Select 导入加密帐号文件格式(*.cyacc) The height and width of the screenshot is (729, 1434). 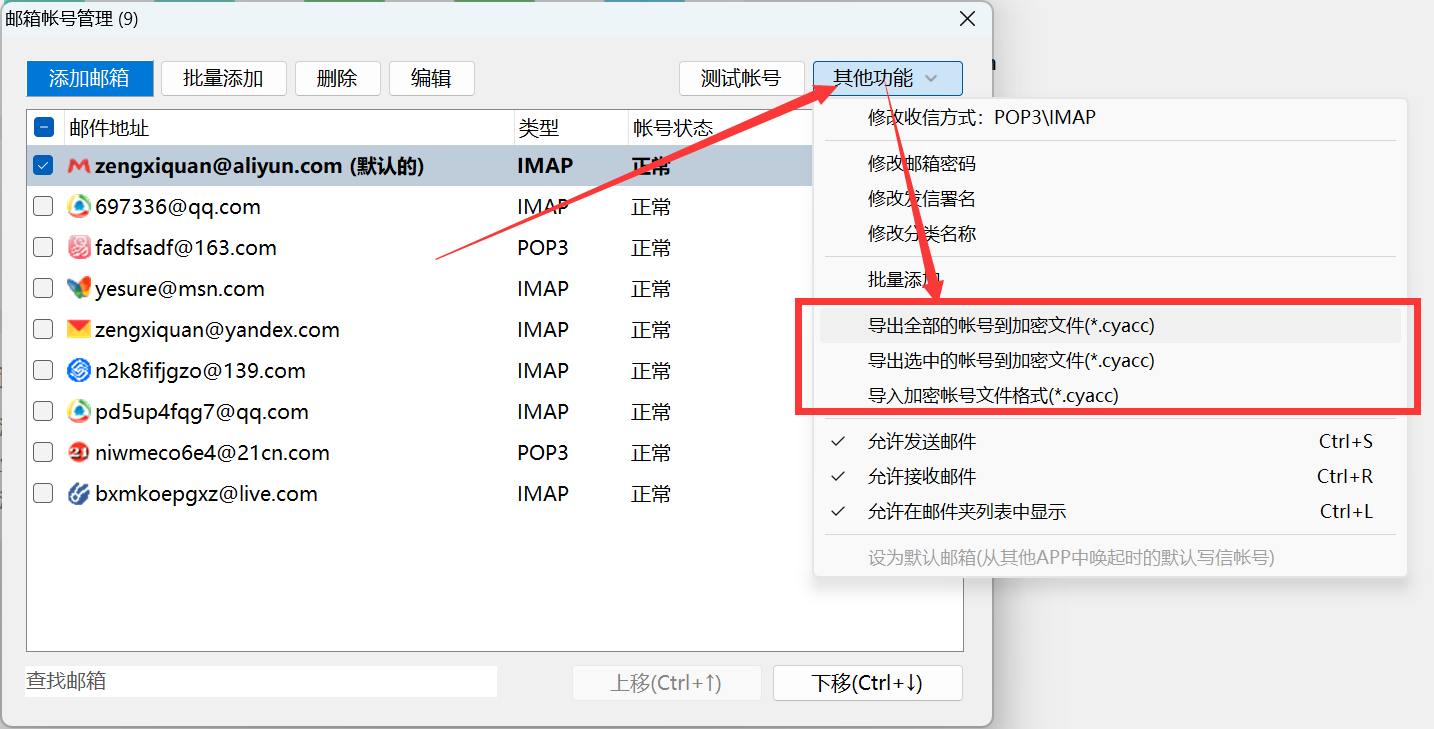tap(1110, 396)
